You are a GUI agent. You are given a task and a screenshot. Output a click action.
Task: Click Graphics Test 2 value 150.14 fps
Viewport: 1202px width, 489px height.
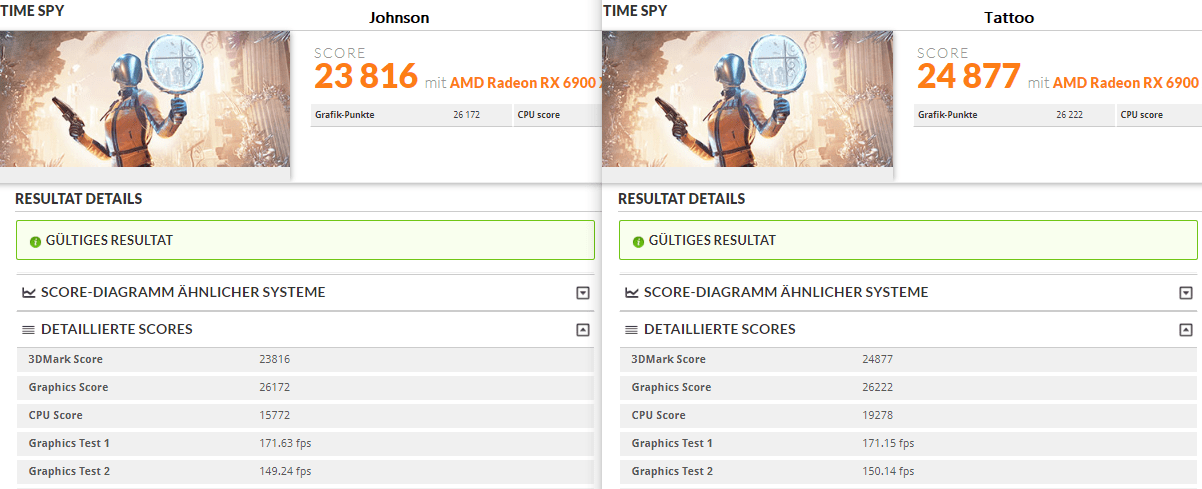(x=888, y=471)
